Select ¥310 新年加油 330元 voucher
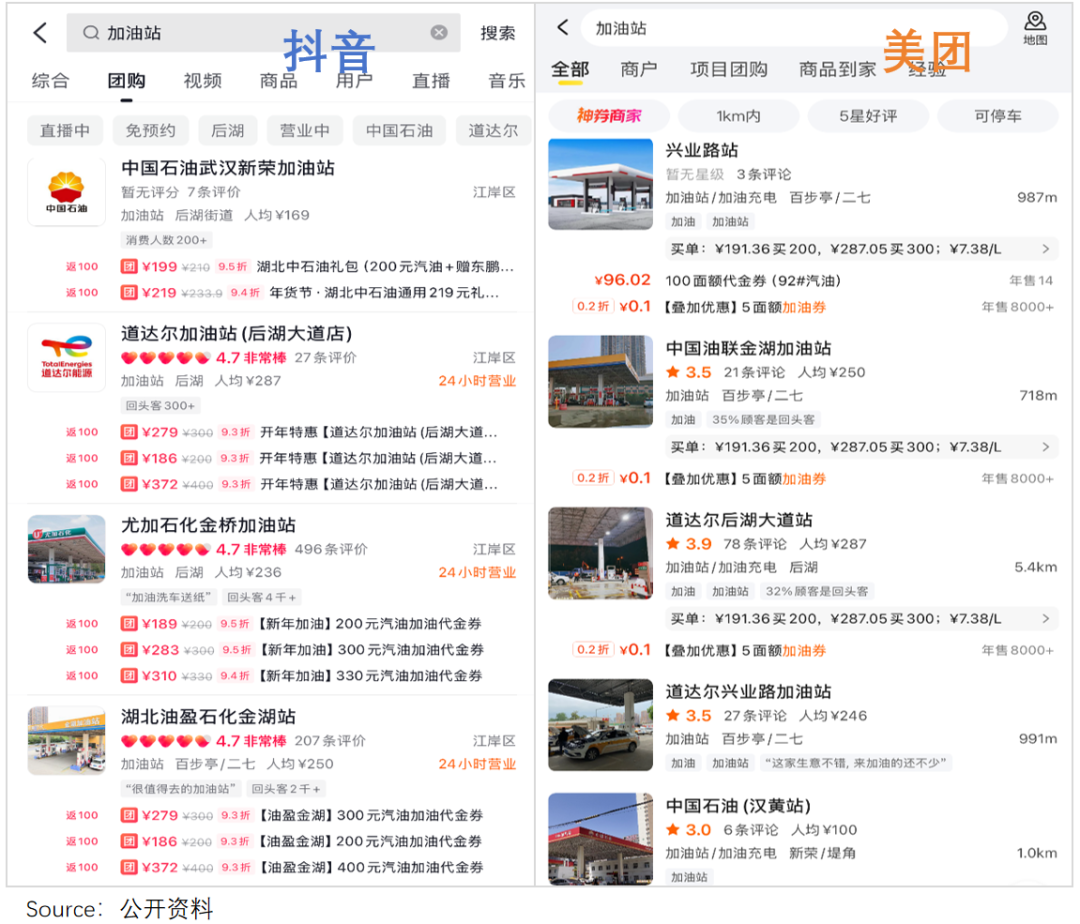This screenshot has height=924, width=1080. (x=301, y=676)
